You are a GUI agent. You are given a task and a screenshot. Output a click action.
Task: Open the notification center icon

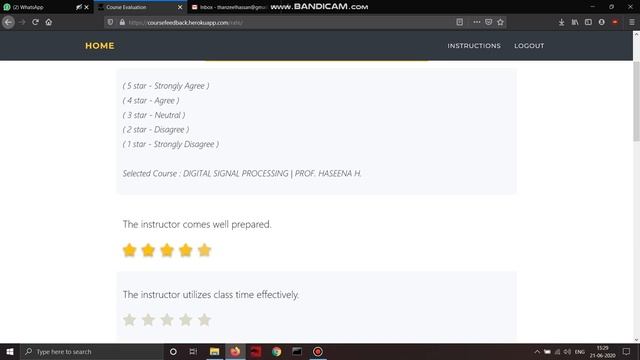pos(627,351)
